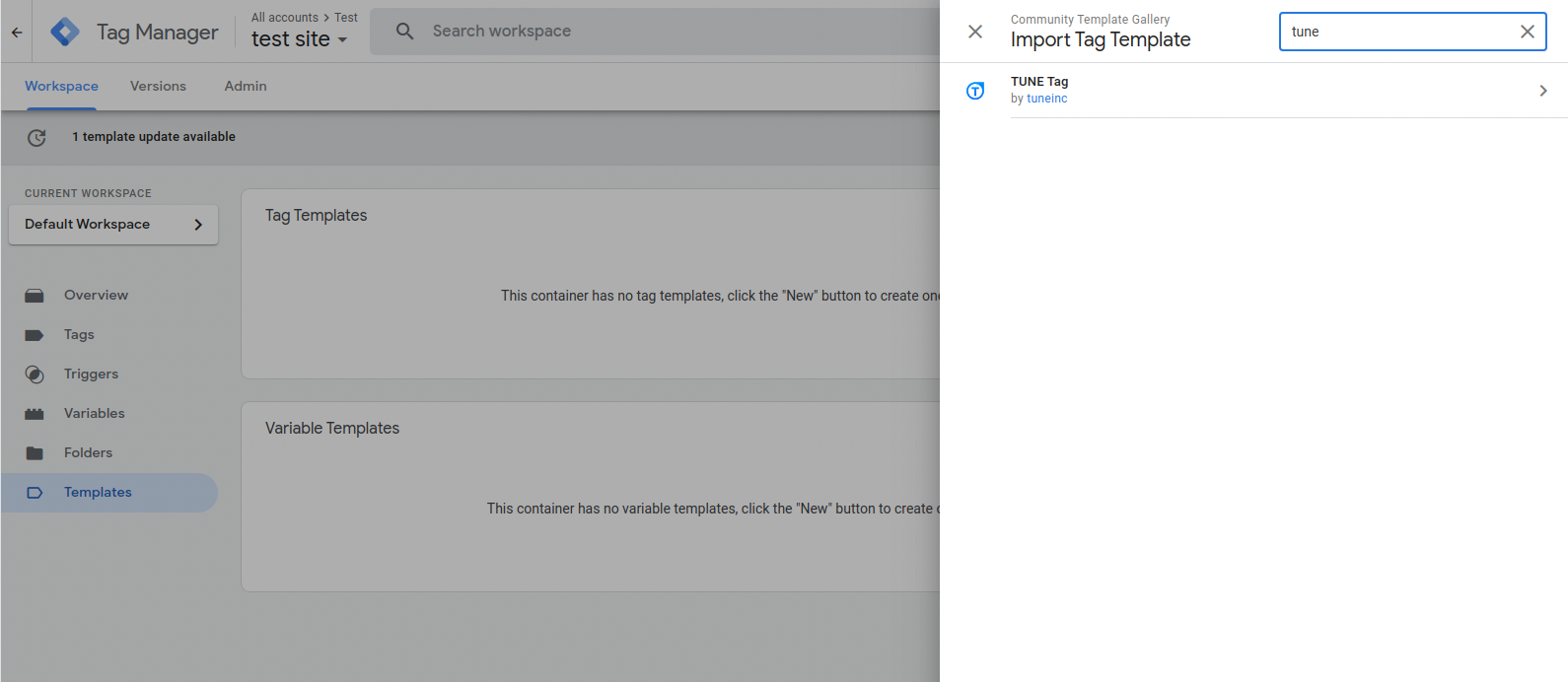This screenshot has height=682, width=1568.
Task: Click the tuneinc author link
Action: [x=1047, y=99]
